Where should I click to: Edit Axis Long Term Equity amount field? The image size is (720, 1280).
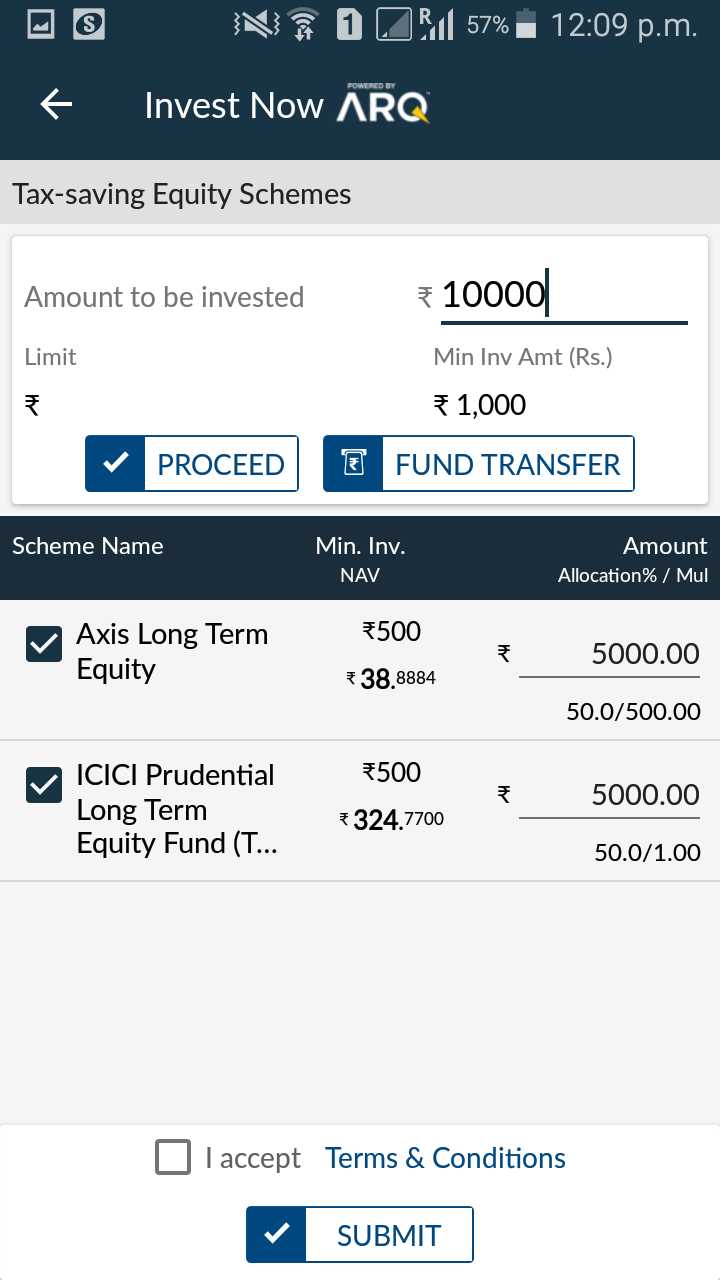[609, 654]
